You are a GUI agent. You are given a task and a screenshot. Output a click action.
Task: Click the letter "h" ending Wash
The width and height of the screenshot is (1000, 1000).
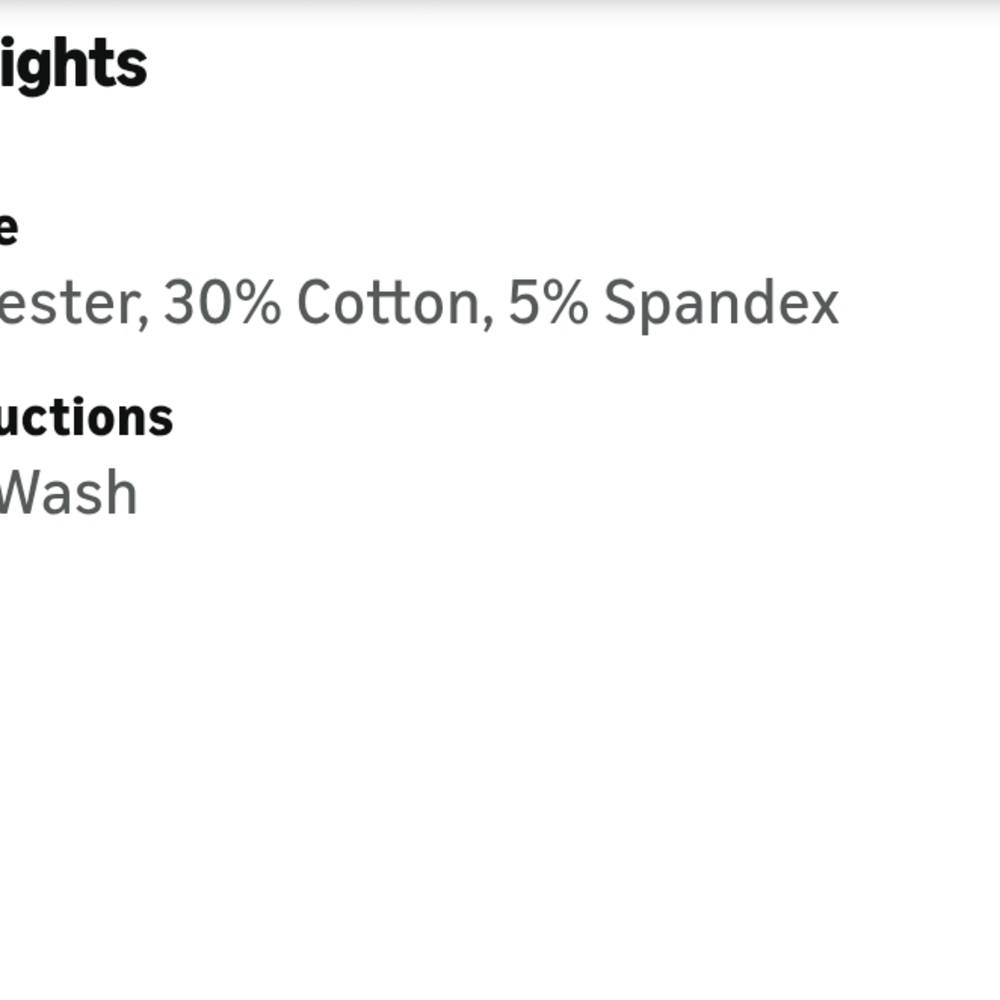120,493
